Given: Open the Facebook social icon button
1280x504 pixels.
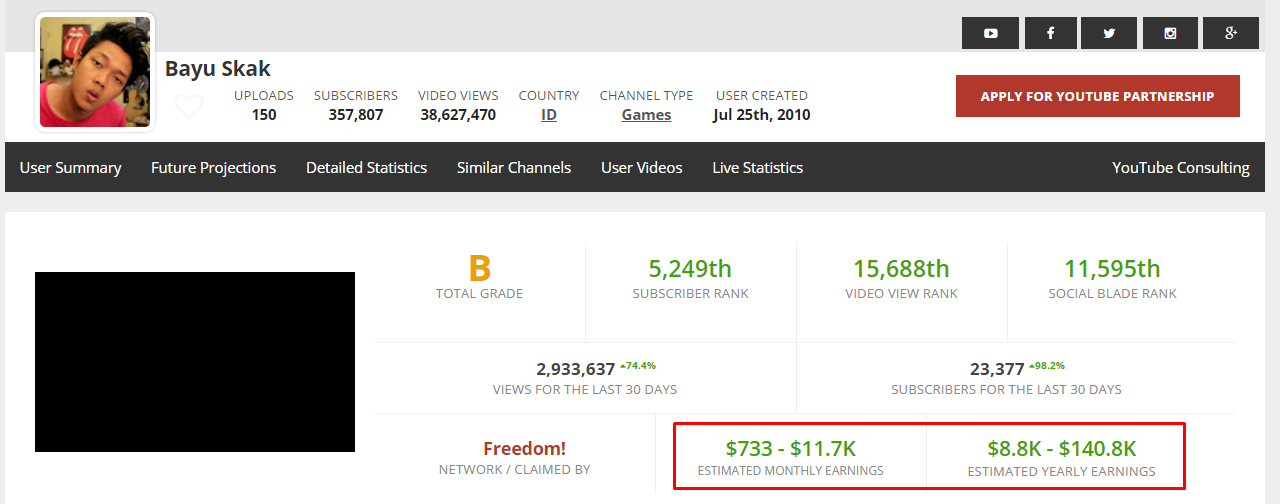Looking at the screenshot, I should pos(1050,33).
